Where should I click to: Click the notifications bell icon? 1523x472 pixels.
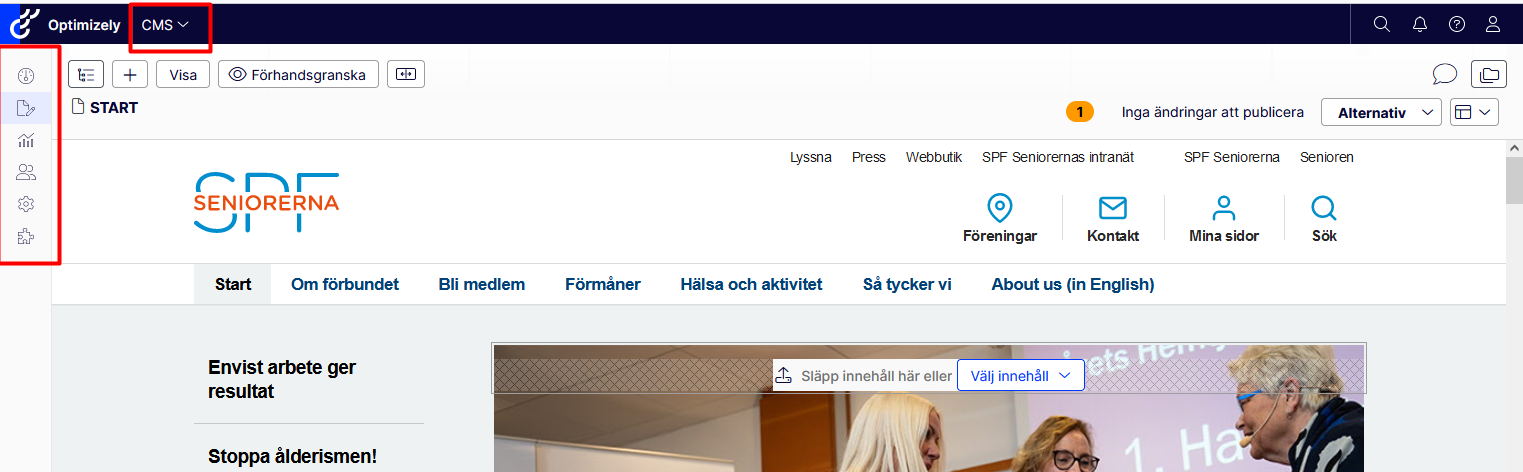1419,24
